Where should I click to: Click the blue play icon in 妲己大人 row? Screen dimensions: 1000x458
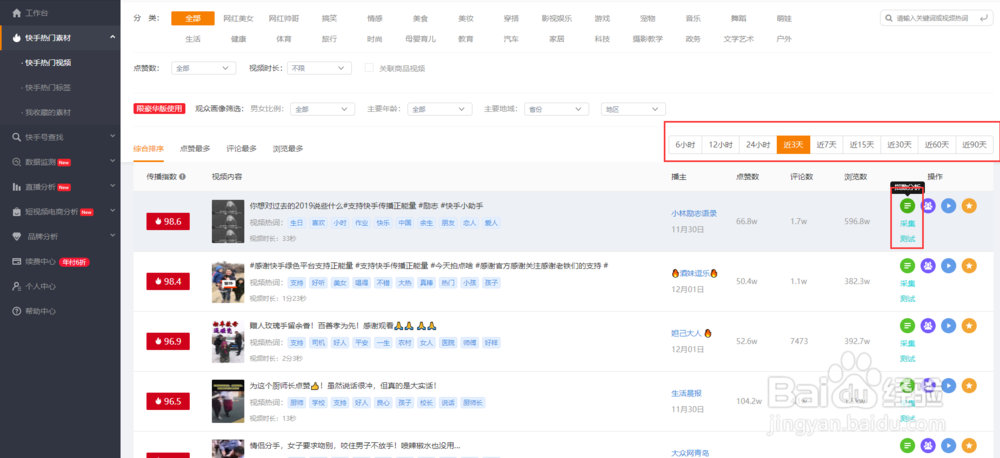coord(948,325)
